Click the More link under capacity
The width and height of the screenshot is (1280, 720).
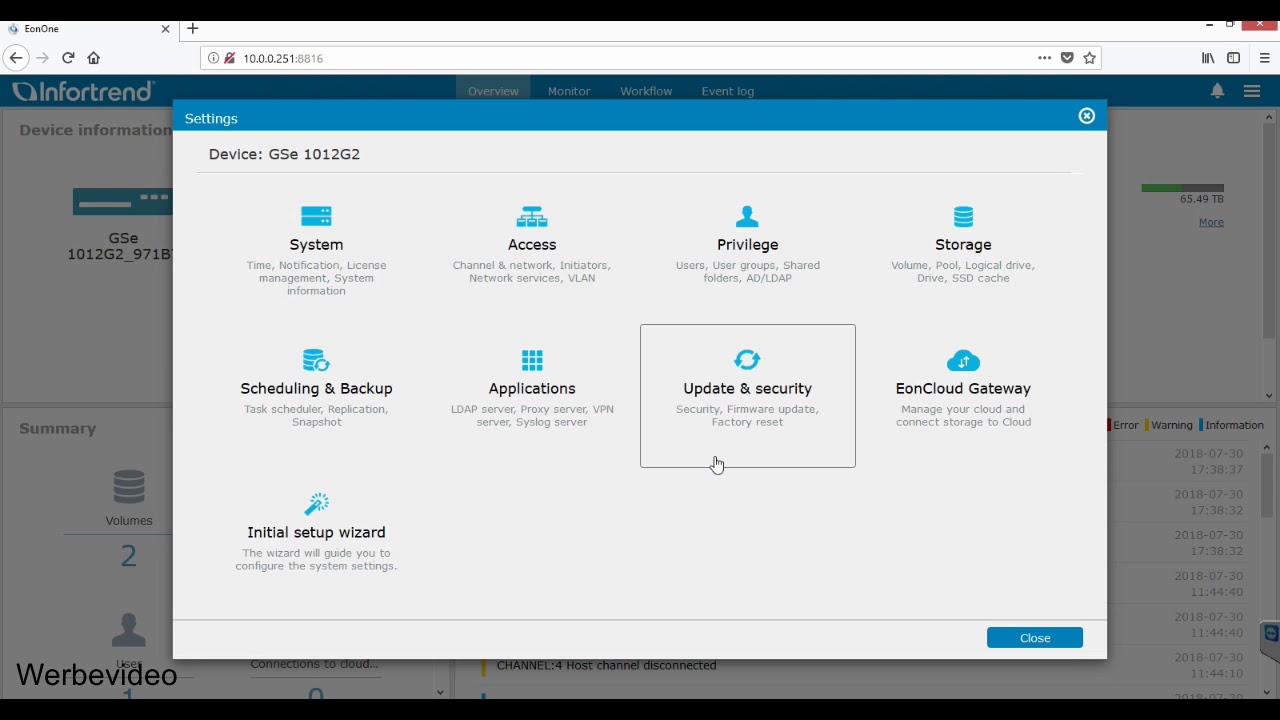click(x=1211, y=222)
